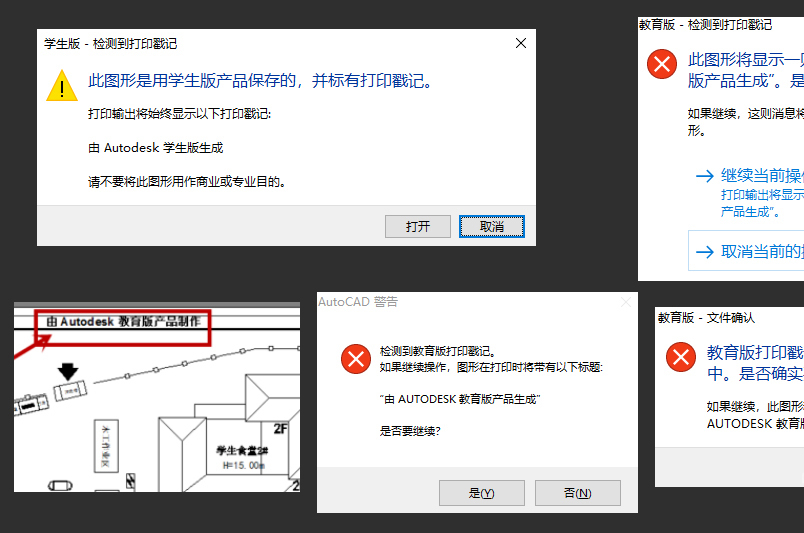Click 否(N) in AutoCAD 警告 dialog

(x=577, y=493)
